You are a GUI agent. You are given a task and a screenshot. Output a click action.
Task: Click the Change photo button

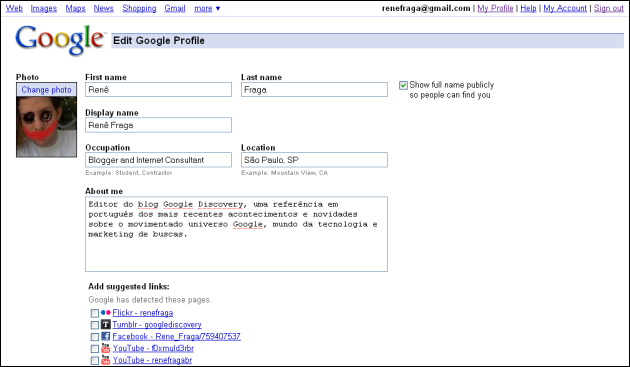coord(46,90)
